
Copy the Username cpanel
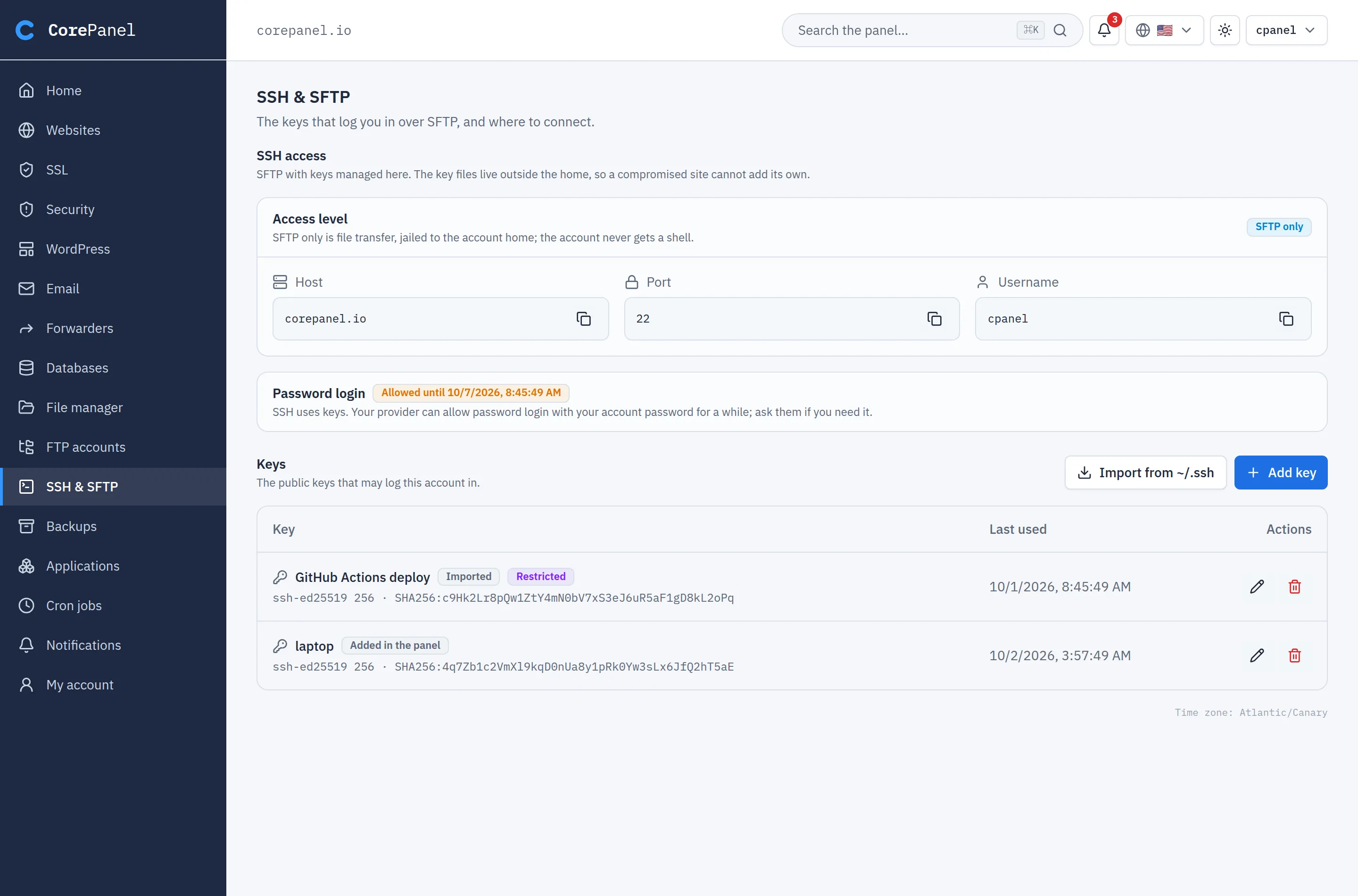[1285, 319]
